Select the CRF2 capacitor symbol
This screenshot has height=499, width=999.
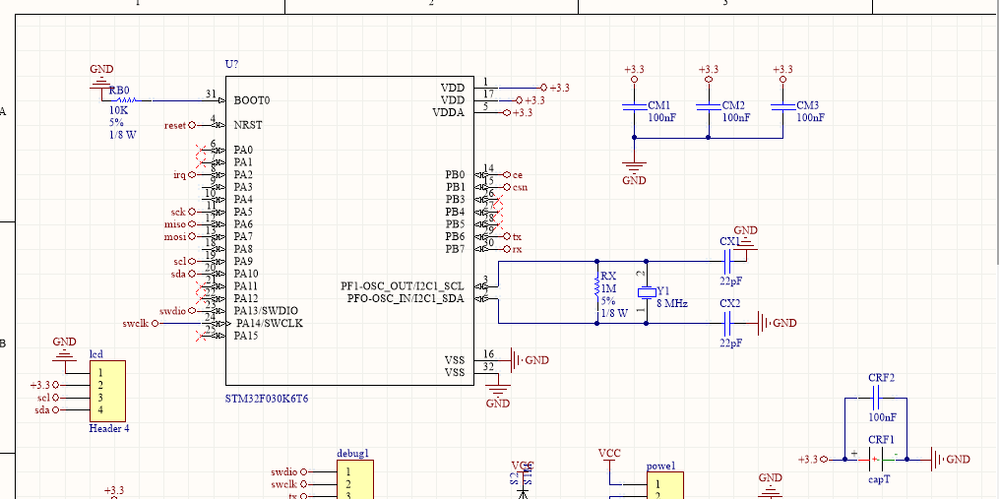(875, 399)
